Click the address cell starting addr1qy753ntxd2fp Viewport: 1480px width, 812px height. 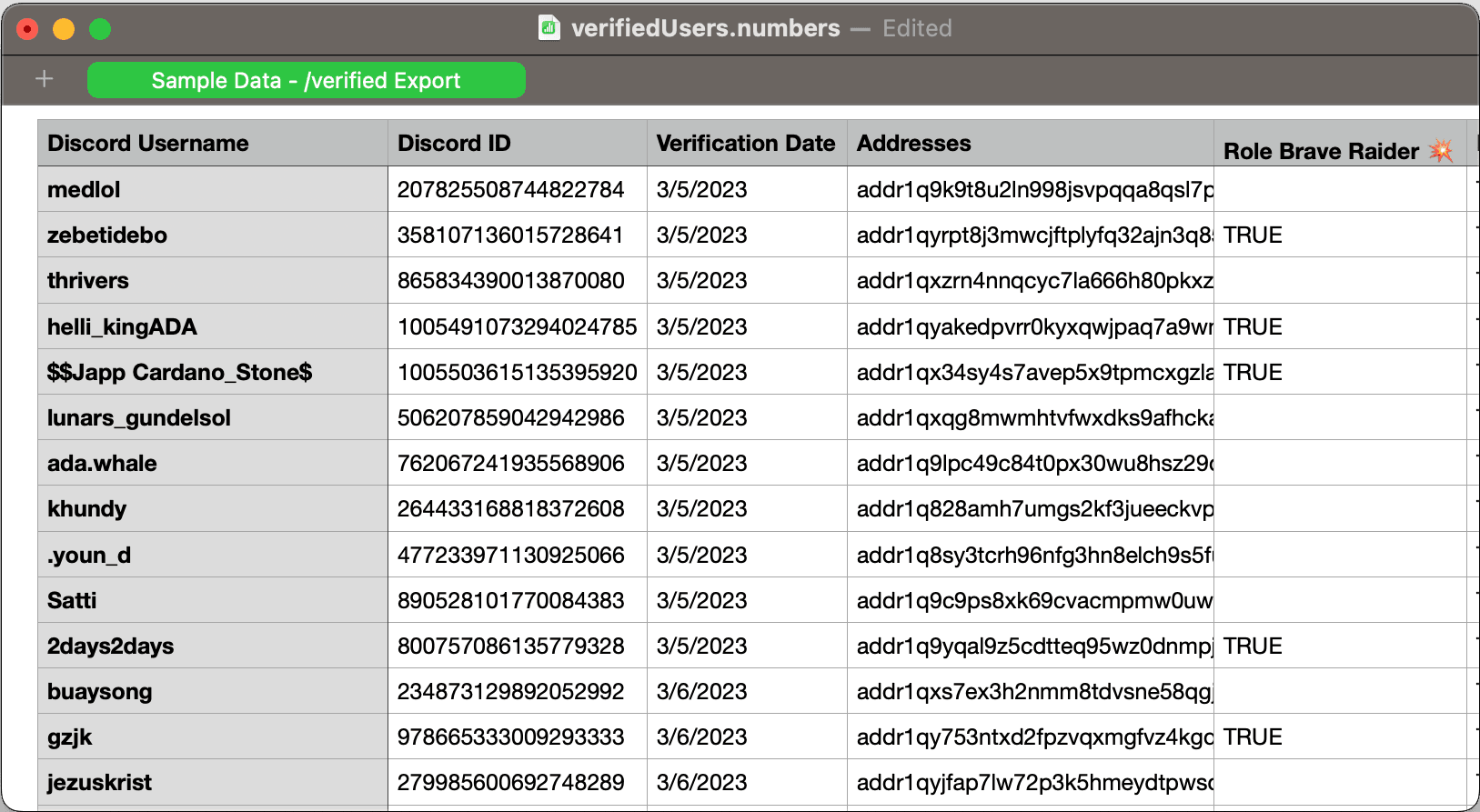coord(1031,737)
